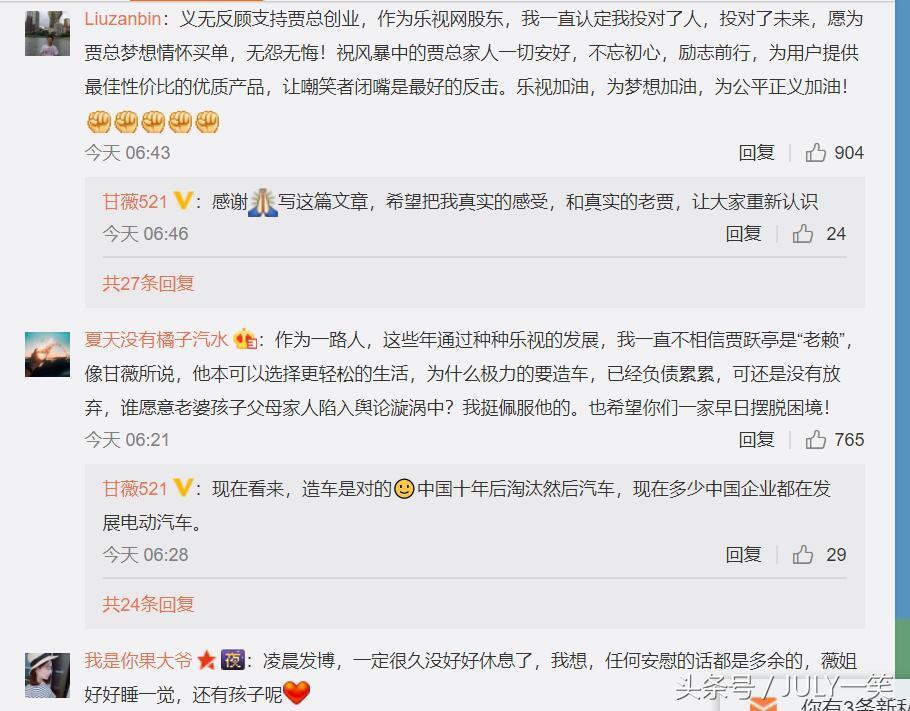910x711 pixels.
Task: Reply to Liuzanbin's comment
Action: pos(756,153)
